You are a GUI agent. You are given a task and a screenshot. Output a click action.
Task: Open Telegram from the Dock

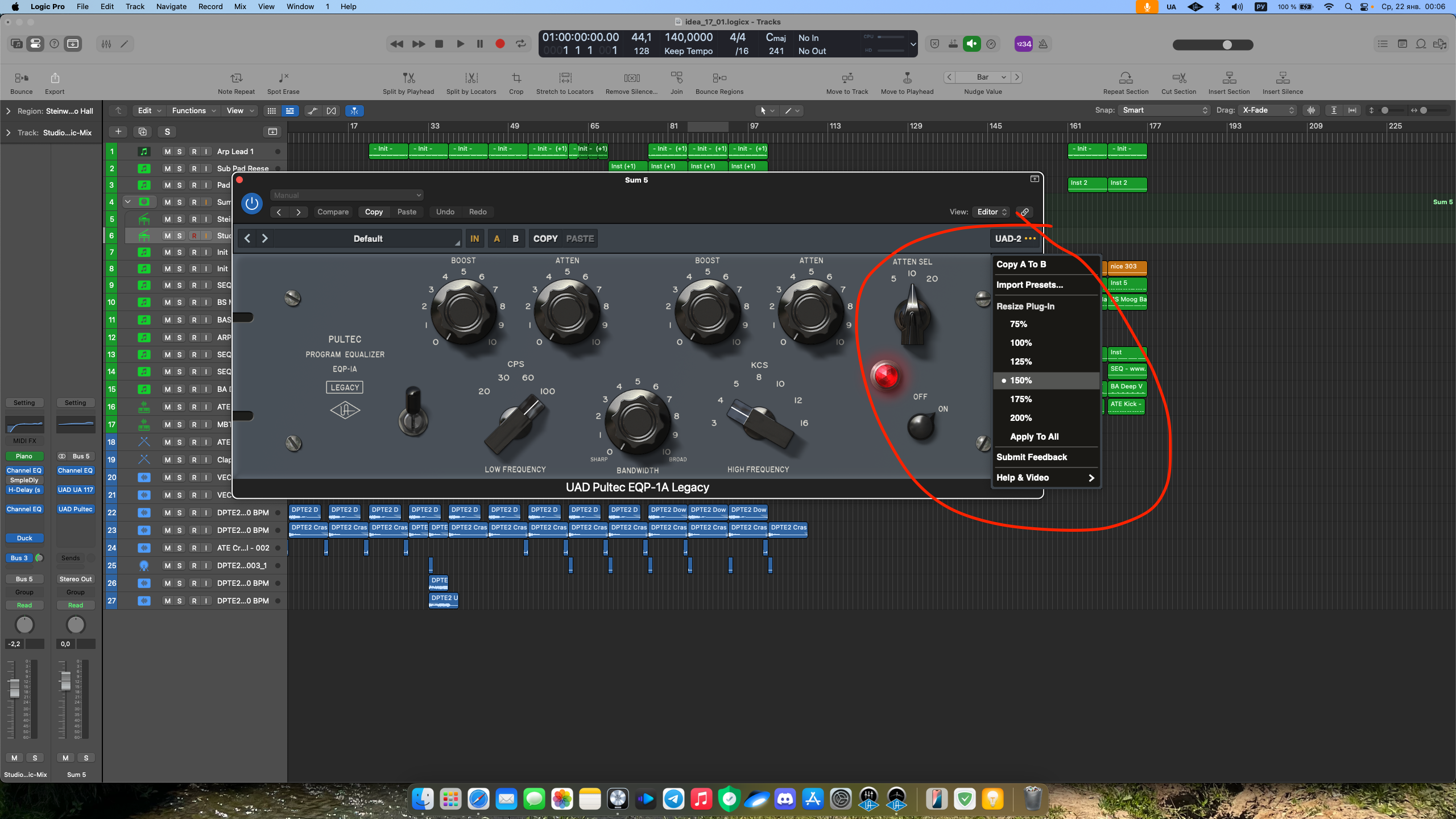click(673, 799)
